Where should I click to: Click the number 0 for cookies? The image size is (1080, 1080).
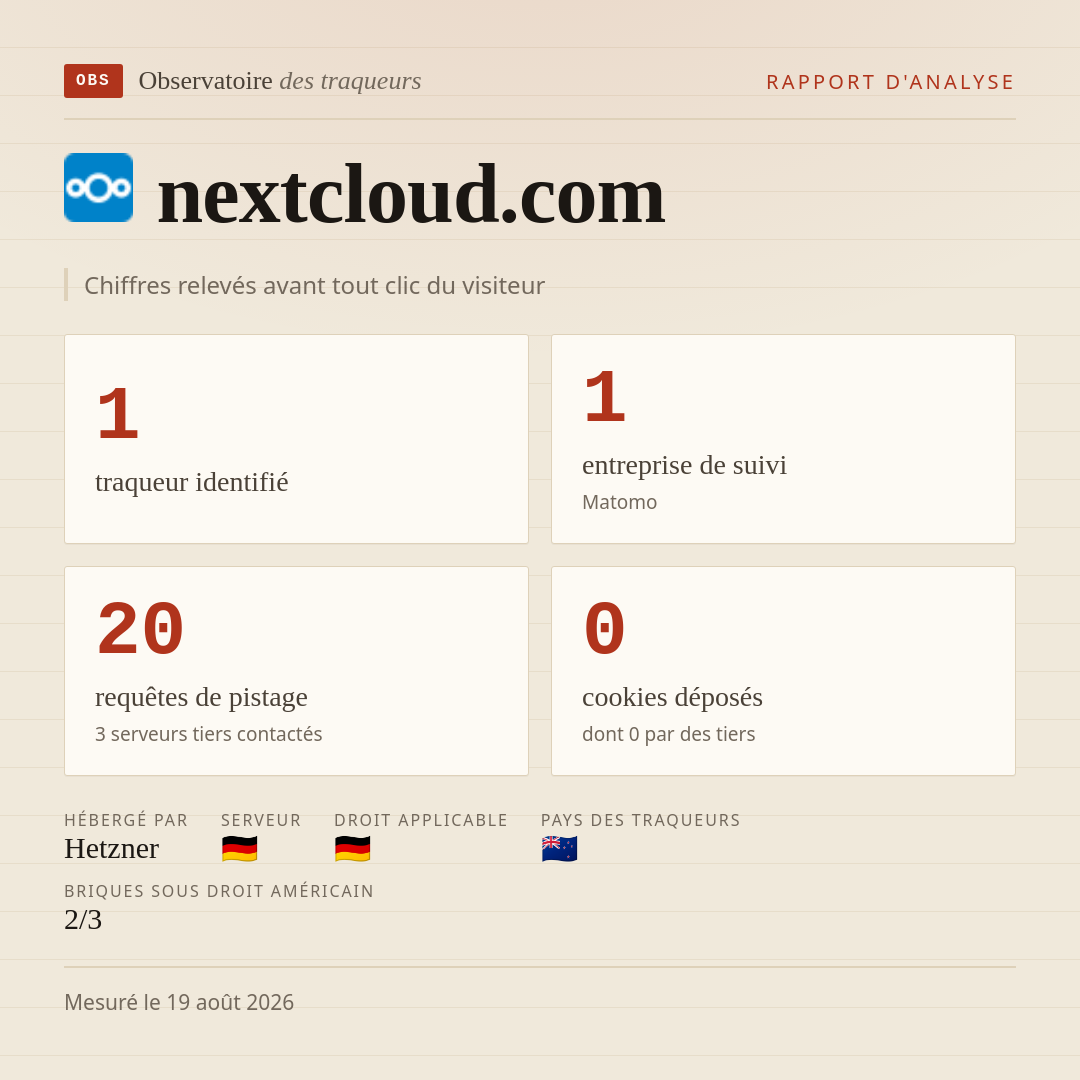tap(604, 629)
